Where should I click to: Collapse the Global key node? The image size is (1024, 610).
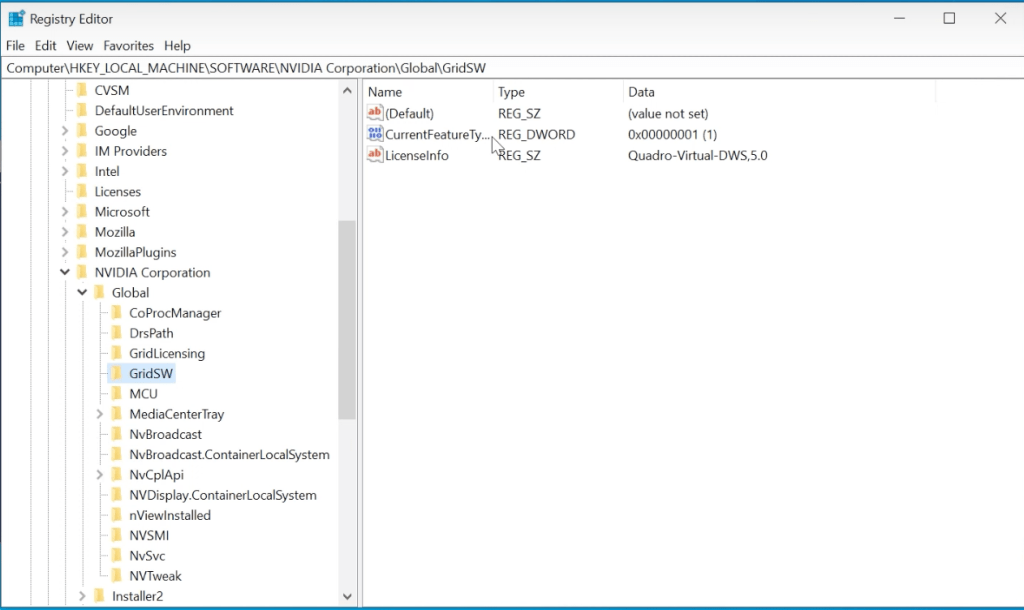click(x=82, y=293)
